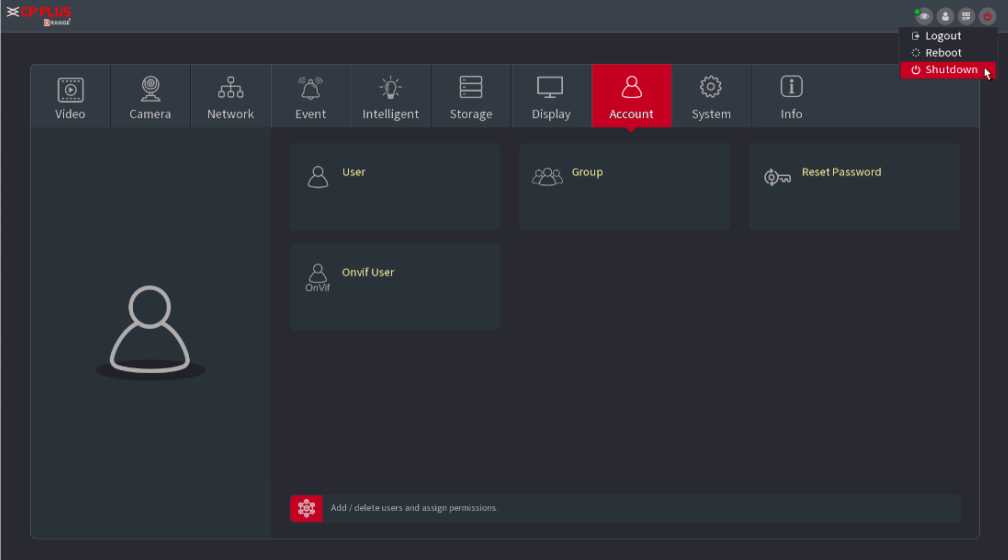Open the Reset Password tile

click(x=854, y=186)
